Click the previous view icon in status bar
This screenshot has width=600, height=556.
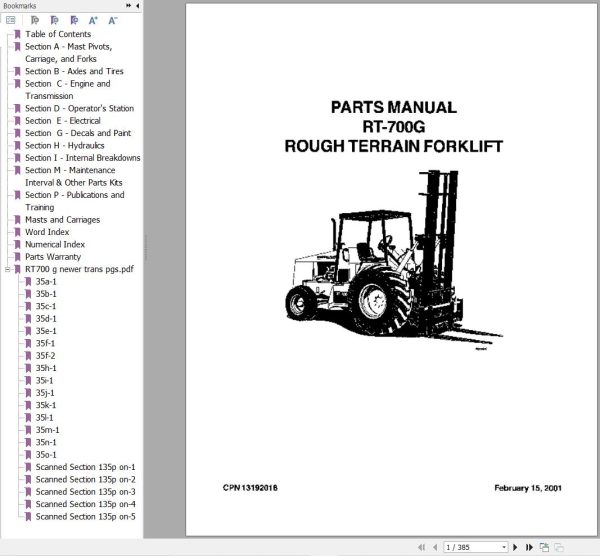tap(544, 547)
